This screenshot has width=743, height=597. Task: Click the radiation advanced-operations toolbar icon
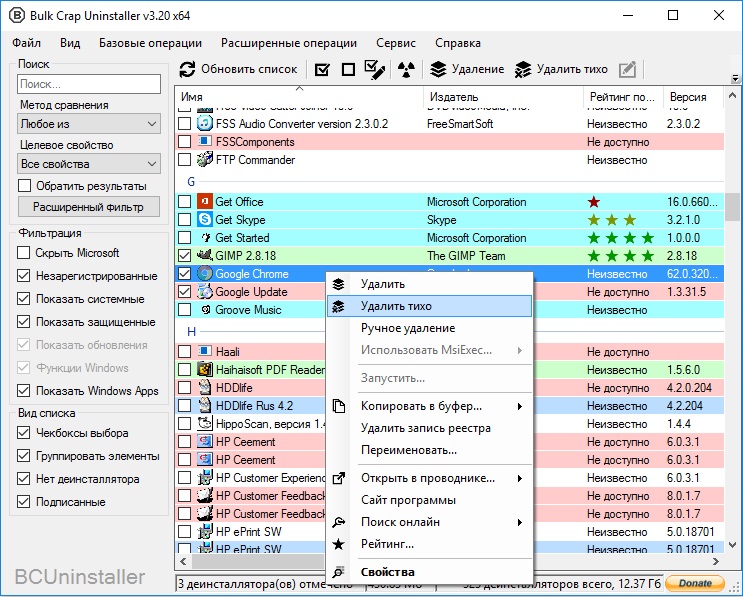click(406, 70)
